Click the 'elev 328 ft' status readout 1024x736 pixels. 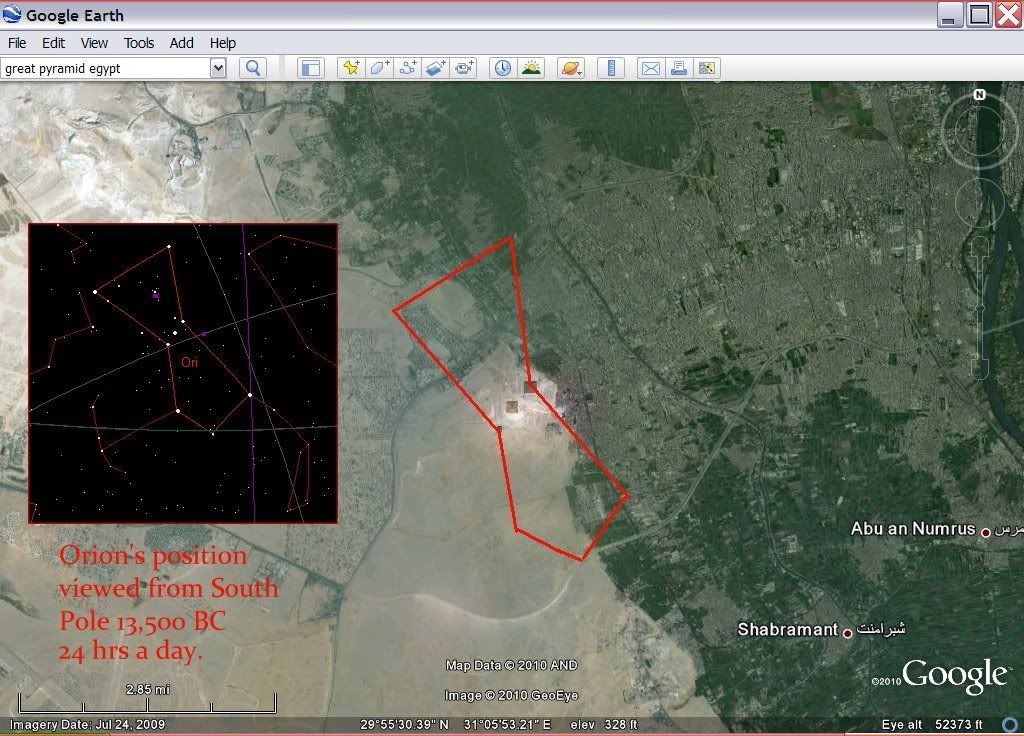tap(603, 724)
